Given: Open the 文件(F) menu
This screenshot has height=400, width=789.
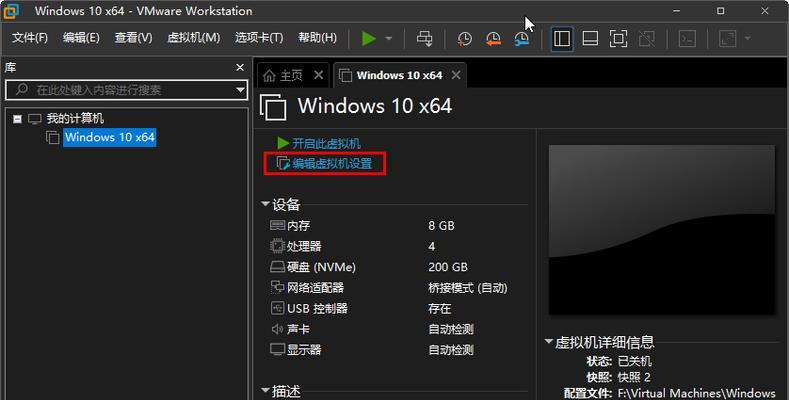Looking at the screenshot, I should pyautogui.click(x=30, y=38).
